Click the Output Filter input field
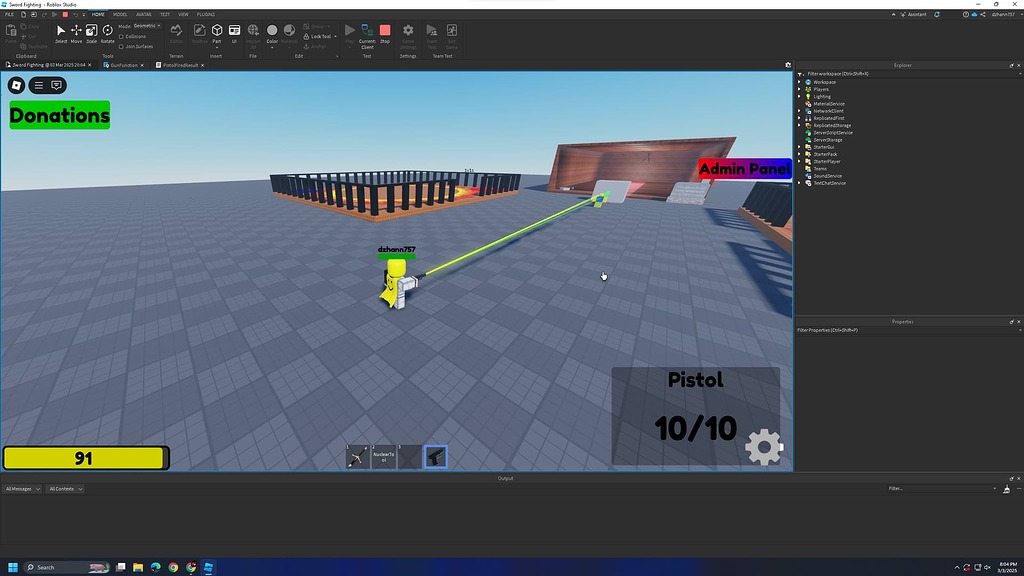This screenshot has height=576, width=1024. (942, 488)
